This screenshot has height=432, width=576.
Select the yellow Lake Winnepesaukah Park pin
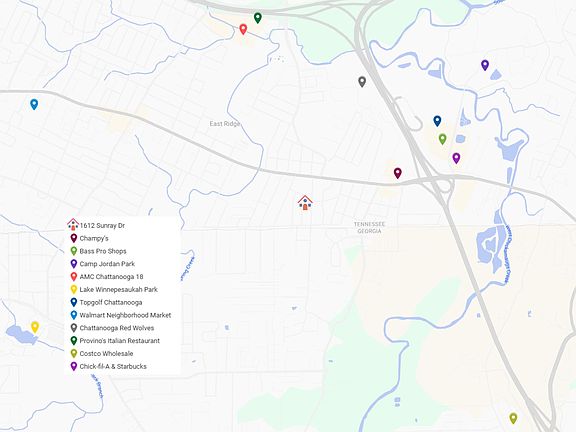pos(35,327)
